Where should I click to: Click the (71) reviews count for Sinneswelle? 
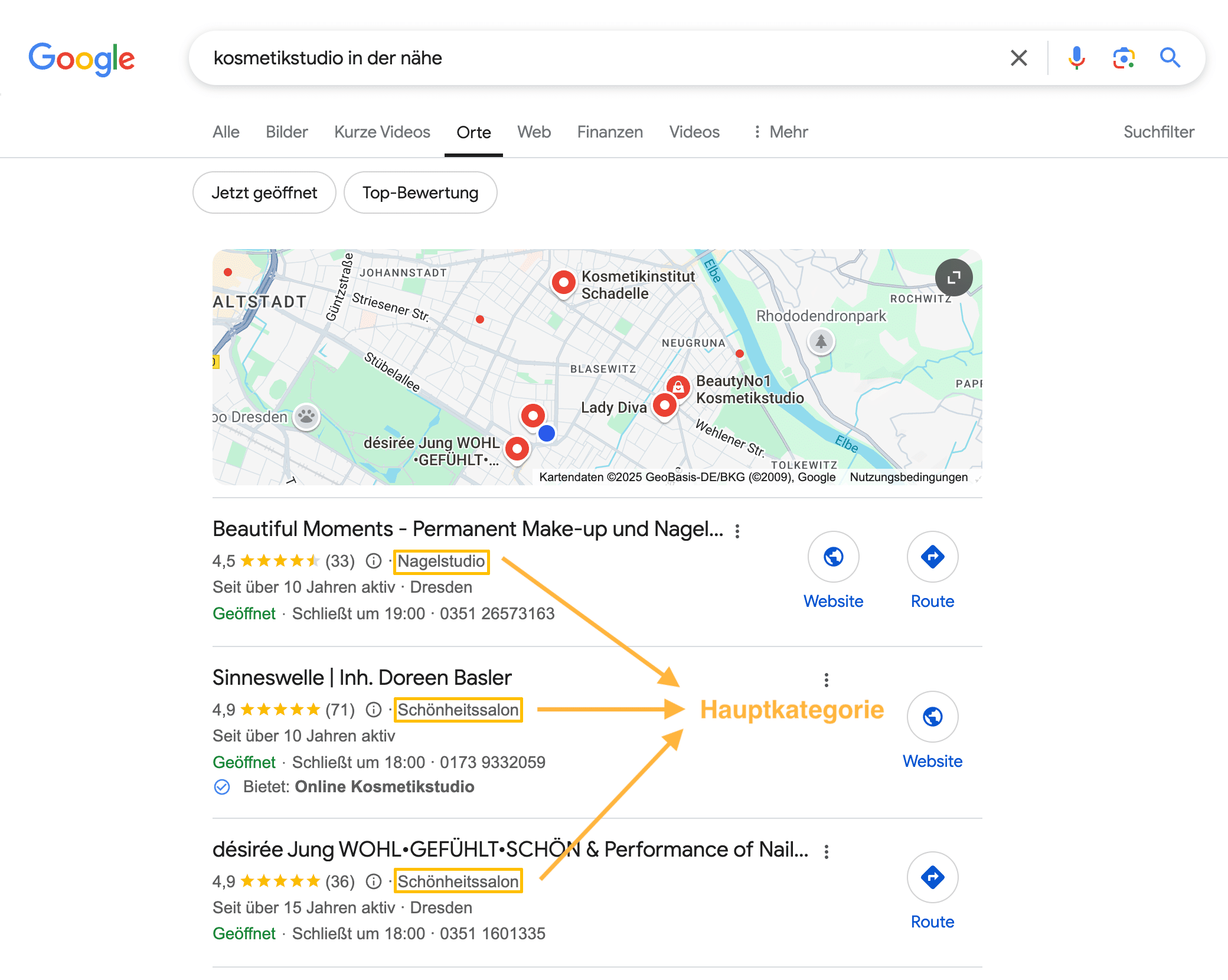point(340,710)
